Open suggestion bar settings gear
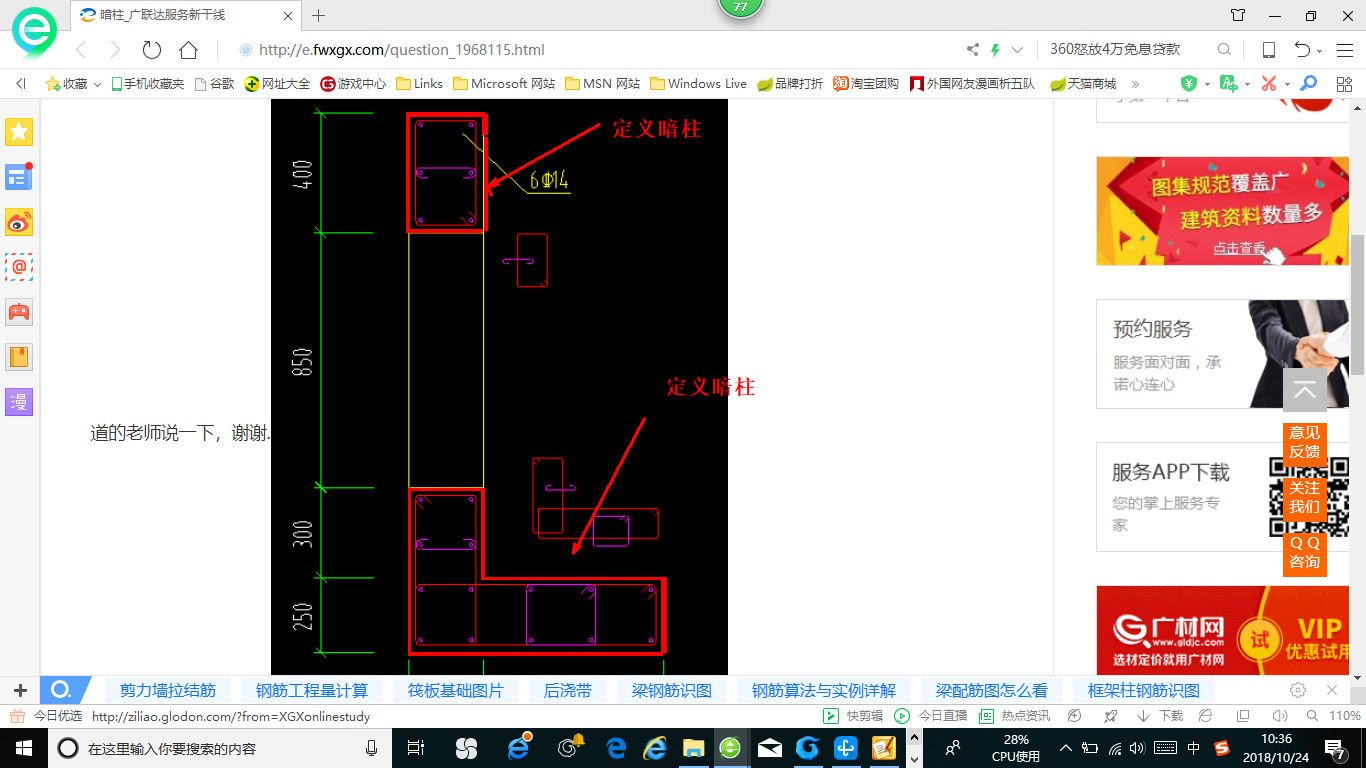This screenshot has height=768, width=1366. click(x=1298, y=690)
